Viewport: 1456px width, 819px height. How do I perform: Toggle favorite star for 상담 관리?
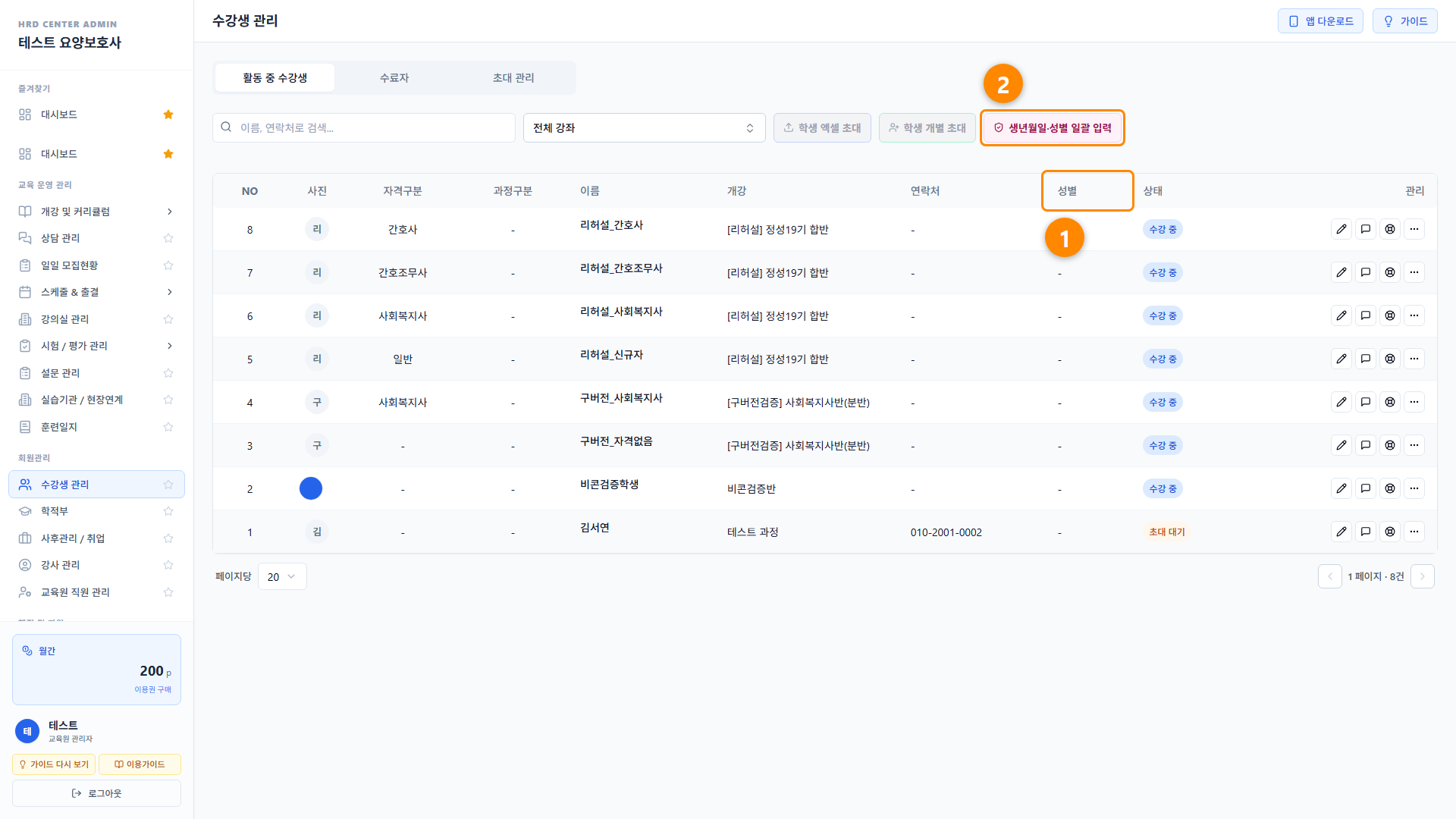[168, 238]
